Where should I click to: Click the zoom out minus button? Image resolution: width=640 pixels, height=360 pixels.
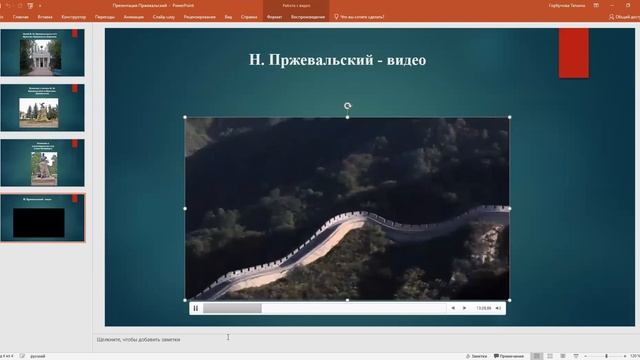[x=586, y=356]
